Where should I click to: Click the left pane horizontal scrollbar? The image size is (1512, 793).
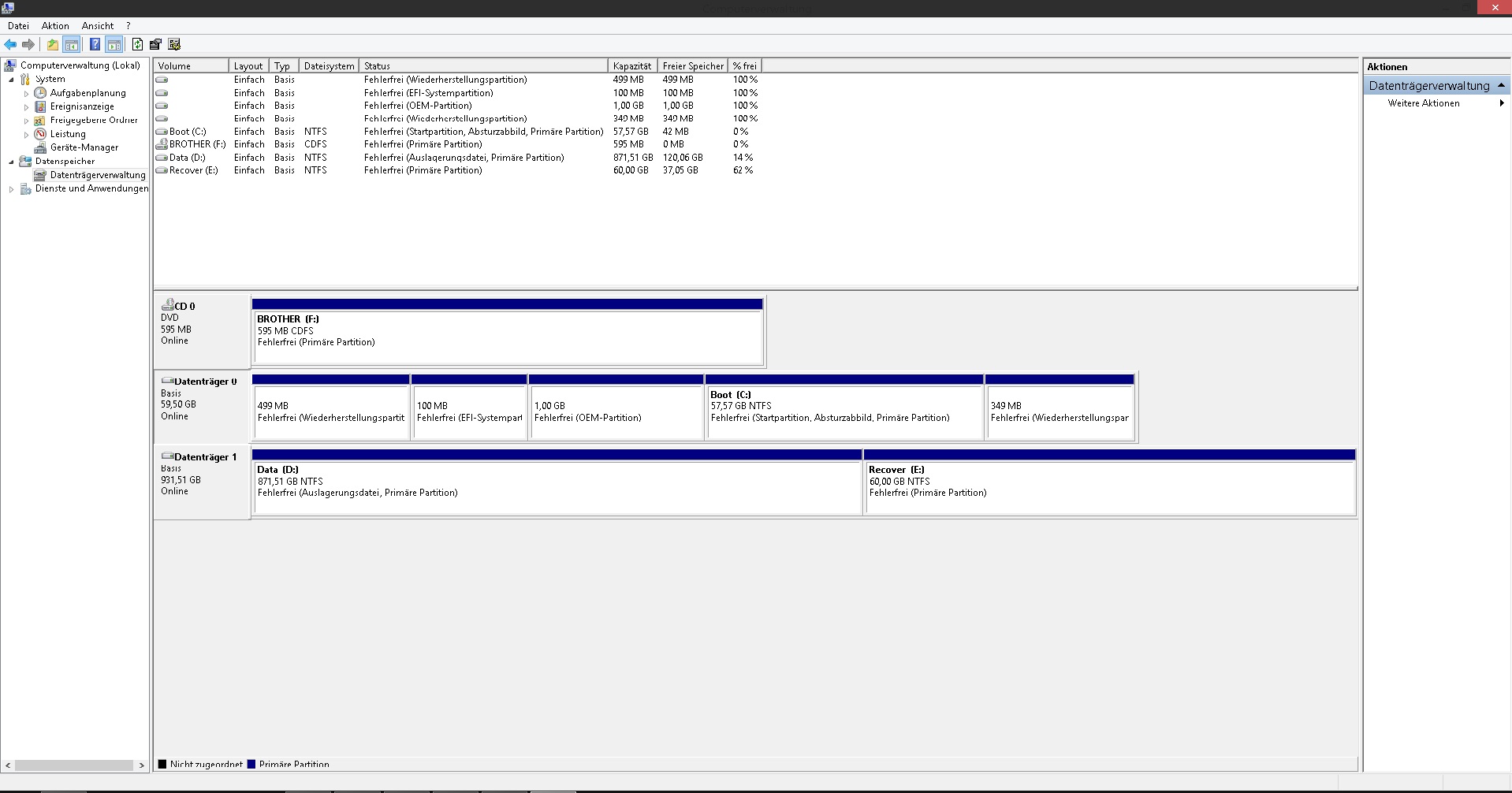coord(74,765)
